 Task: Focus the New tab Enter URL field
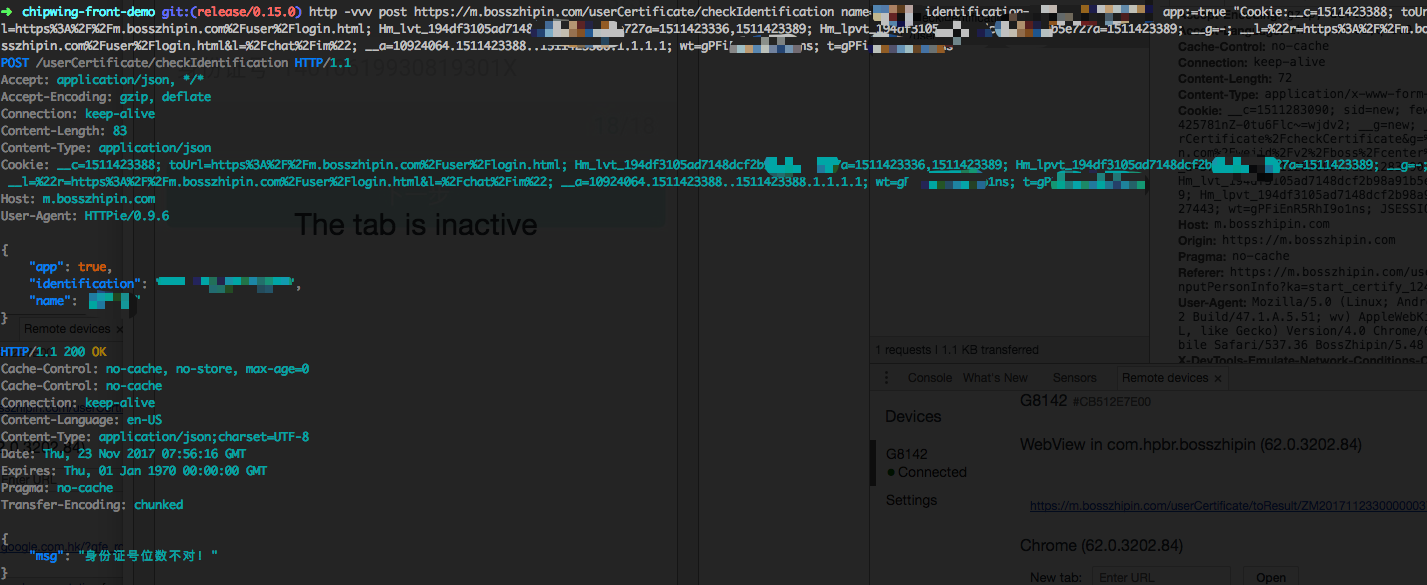(1165, 577)
